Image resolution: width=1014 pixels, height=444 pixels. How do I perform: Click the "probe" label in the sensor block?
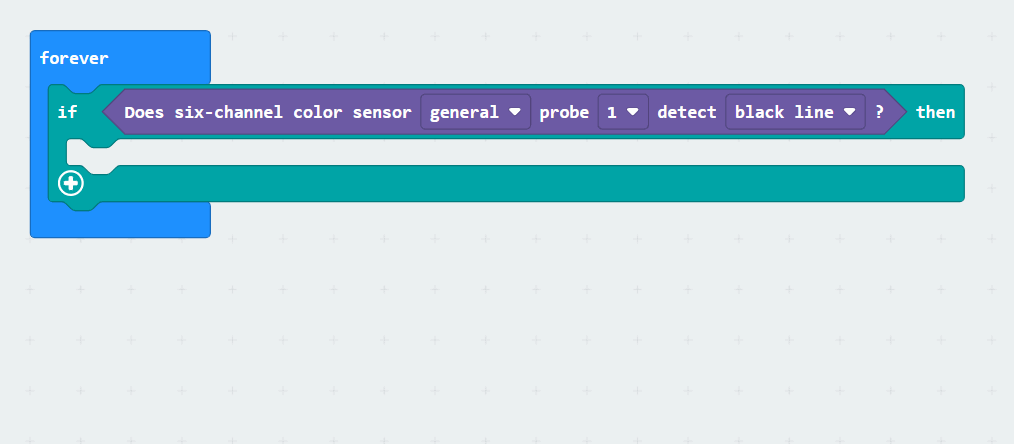coord(564,112)
